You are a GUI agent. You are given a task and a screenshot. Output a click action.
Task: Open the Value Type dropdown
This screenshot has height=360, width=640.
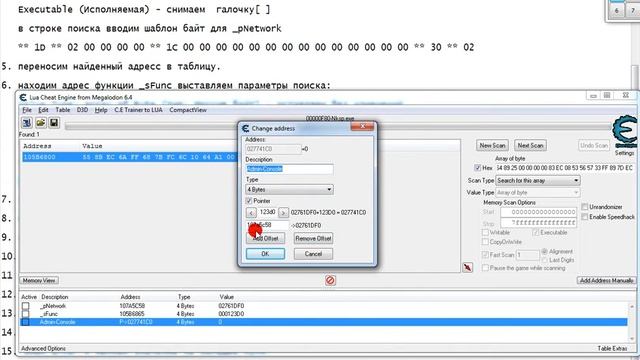click(538, 192)
